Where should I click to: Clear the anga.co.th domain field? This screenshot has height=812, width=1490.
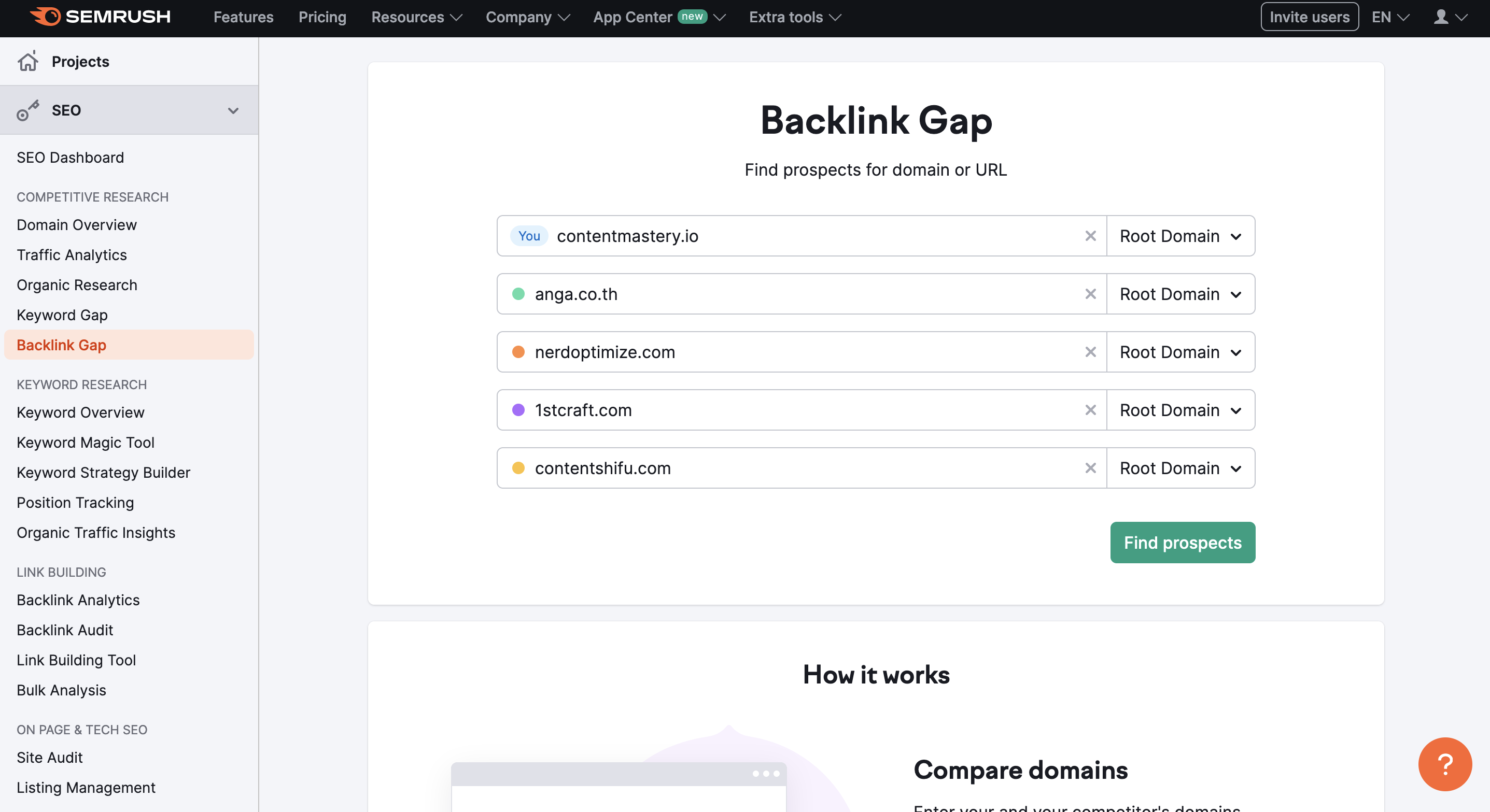(x=1090, y=294)
